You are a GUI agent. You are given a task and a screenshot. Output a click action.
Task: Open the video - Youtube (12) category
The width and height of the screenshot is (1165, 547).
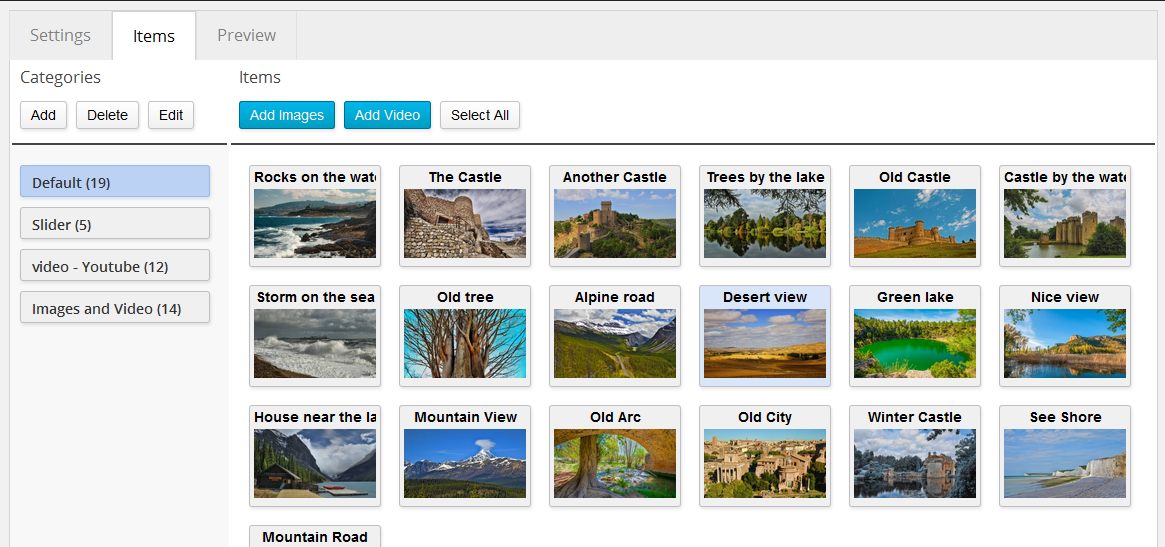click(x=115, y=265)
